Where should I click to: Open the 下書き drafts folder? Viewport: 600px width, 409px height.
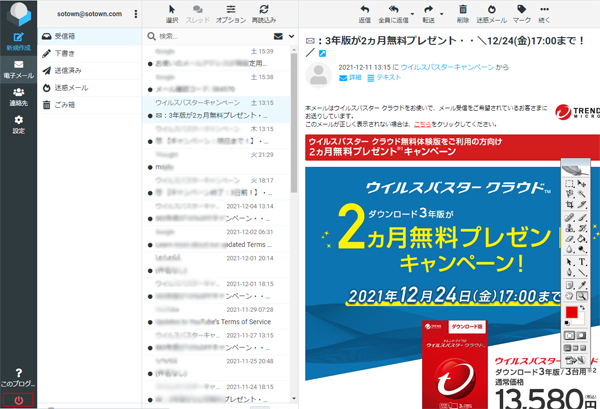(90, 54)
